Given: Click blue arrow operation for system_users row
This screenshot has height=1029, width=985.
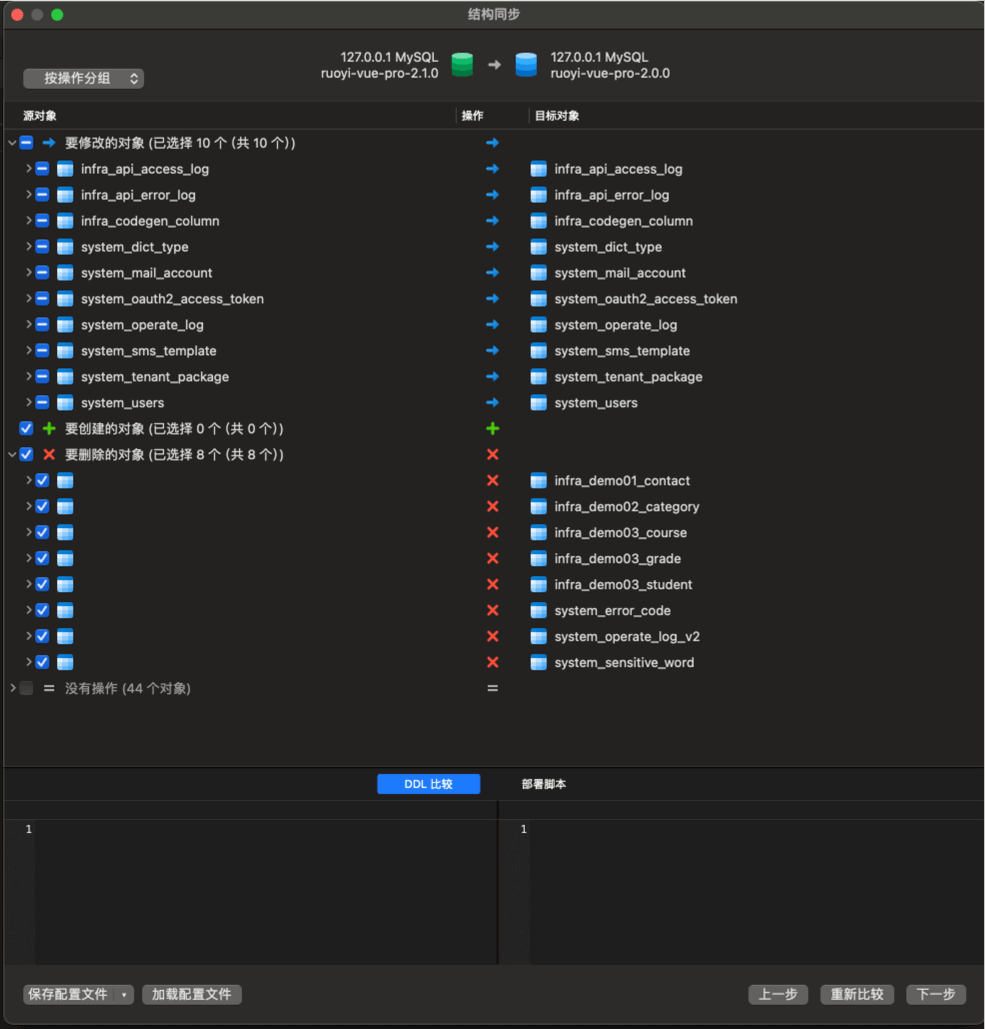Looking at the screenshot, I should point(492,403).
